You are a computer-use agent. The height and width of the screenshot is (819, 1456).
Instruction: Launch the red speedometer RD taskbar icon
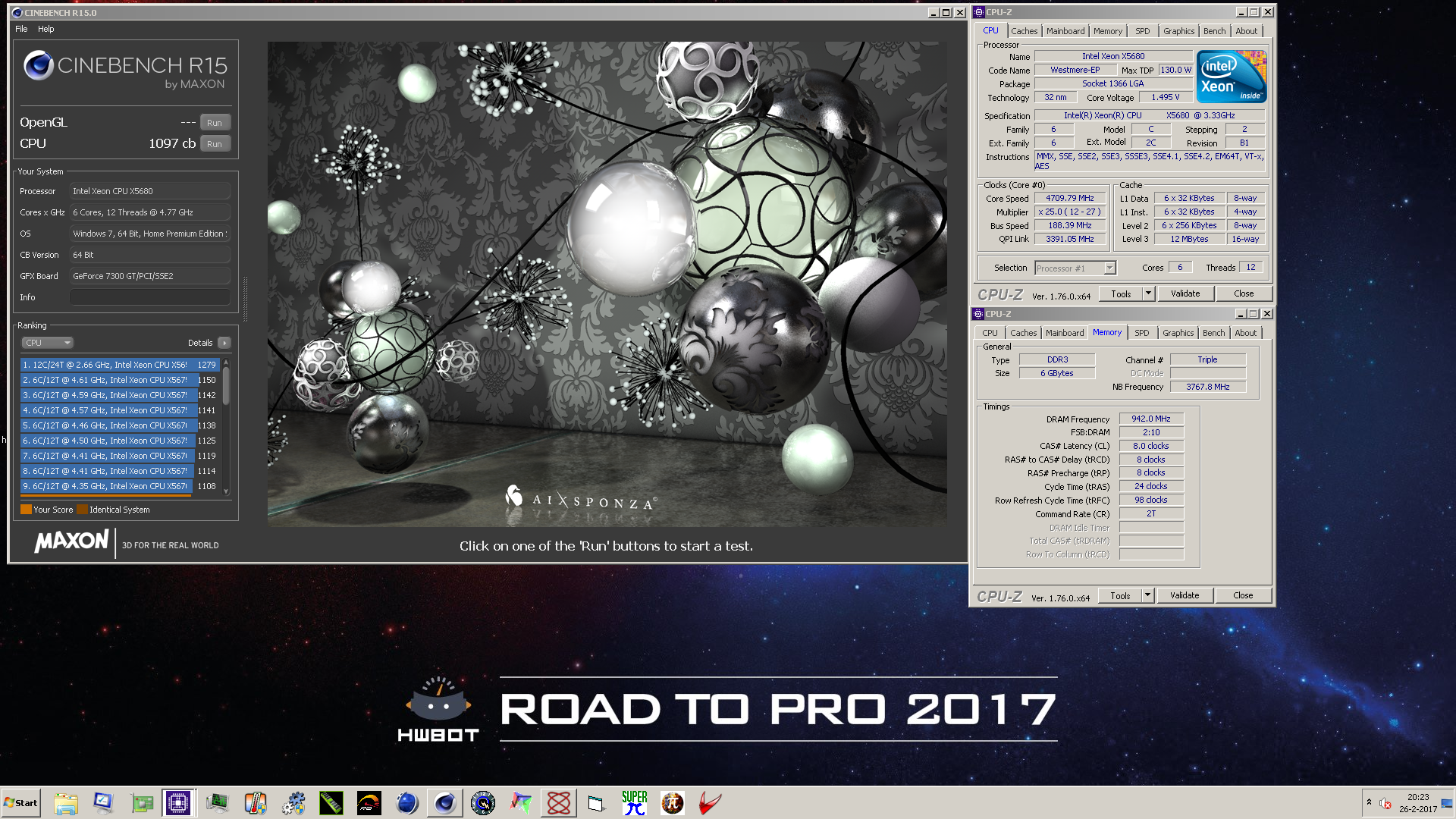click(x=369, y=803)
